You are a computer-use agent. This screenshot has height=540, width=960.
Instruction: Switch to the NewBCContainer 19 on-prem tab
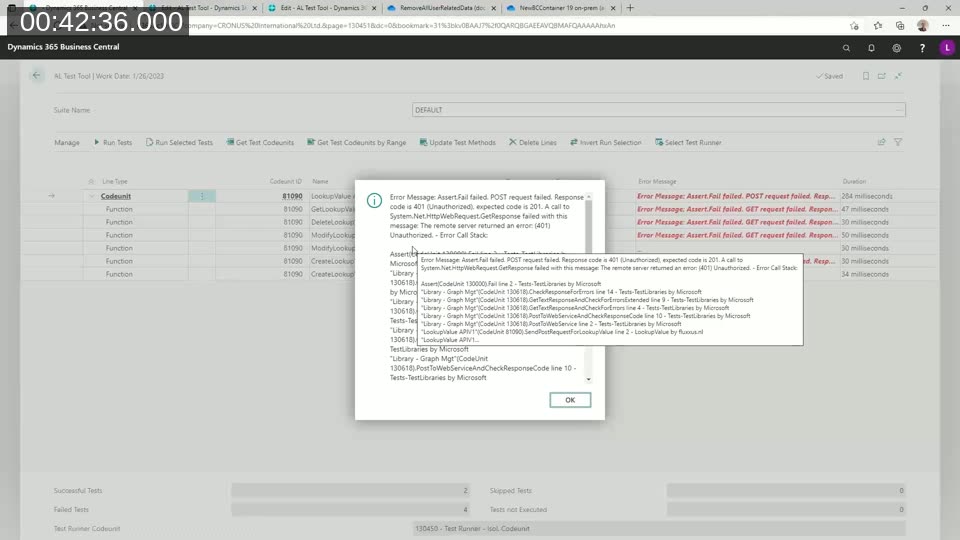[561, 8]
